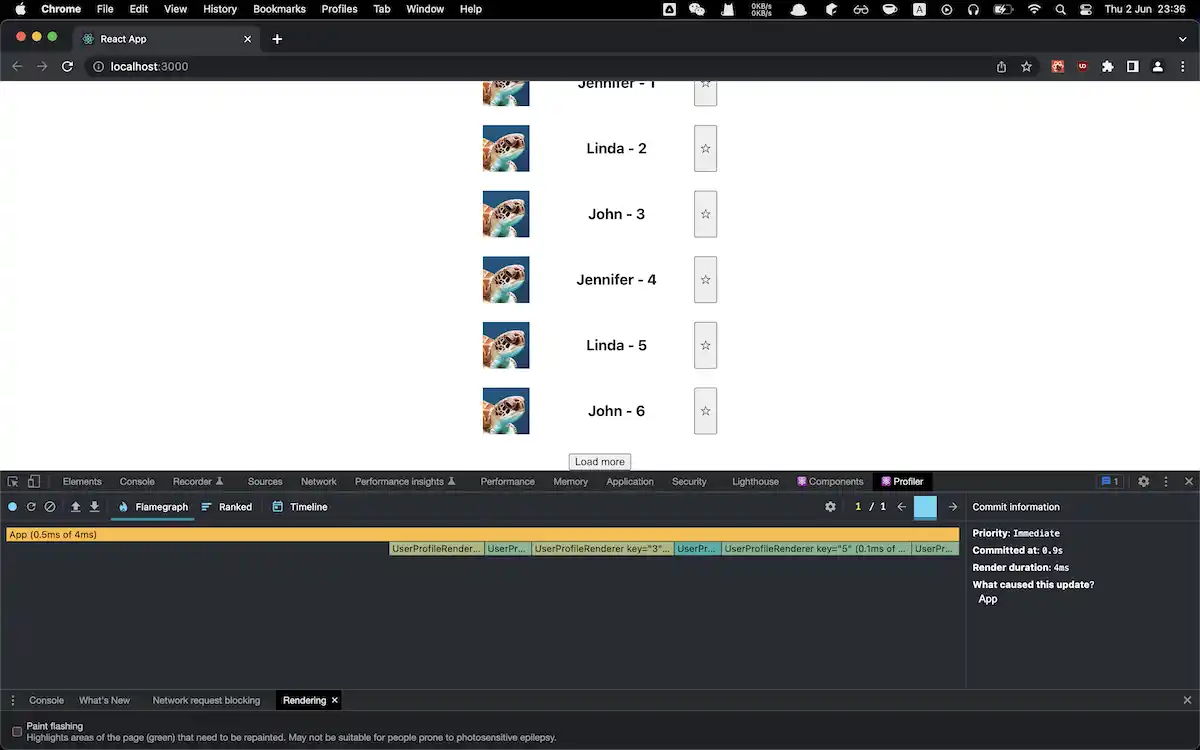Expand the Chrome tab search chevron

(1183, 39)
